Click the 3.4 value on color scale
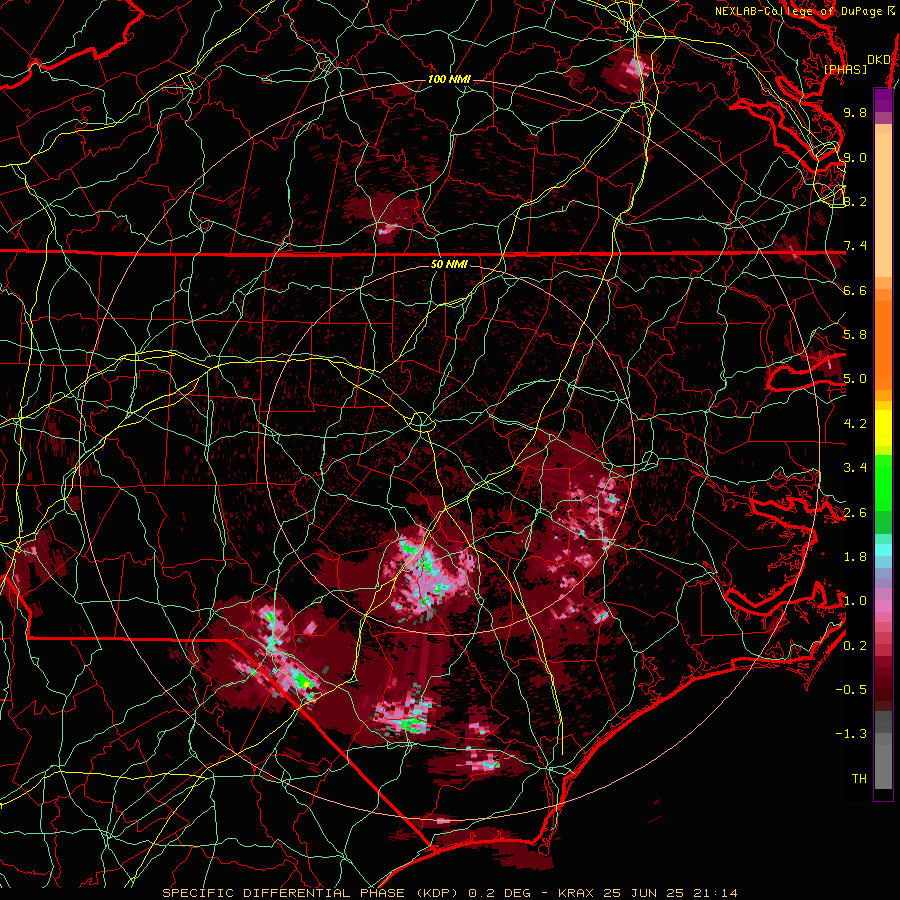The height and width of the screenshot is (900, 900). click(x=855, y=468)
